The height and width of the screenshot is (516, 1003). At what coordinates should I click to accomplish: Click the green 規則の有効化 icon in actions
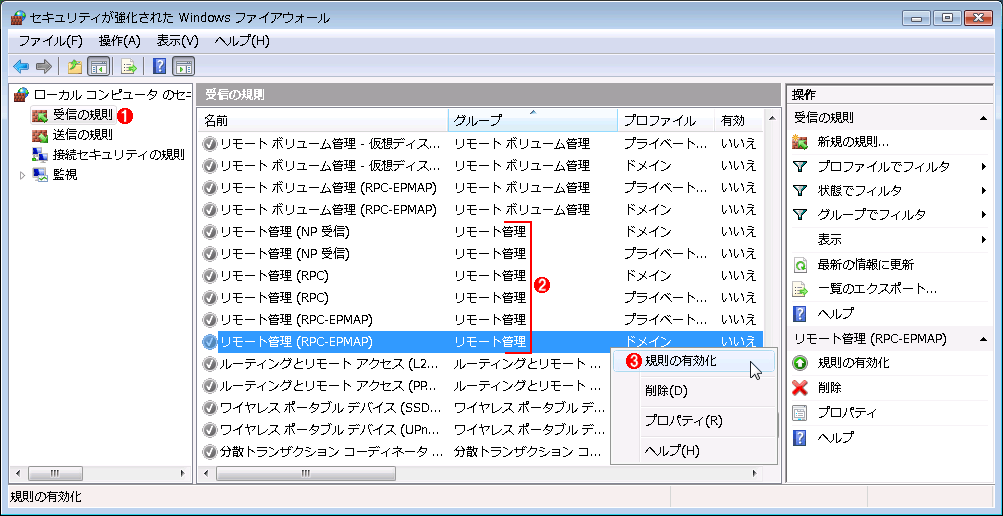tap(800, 363)
